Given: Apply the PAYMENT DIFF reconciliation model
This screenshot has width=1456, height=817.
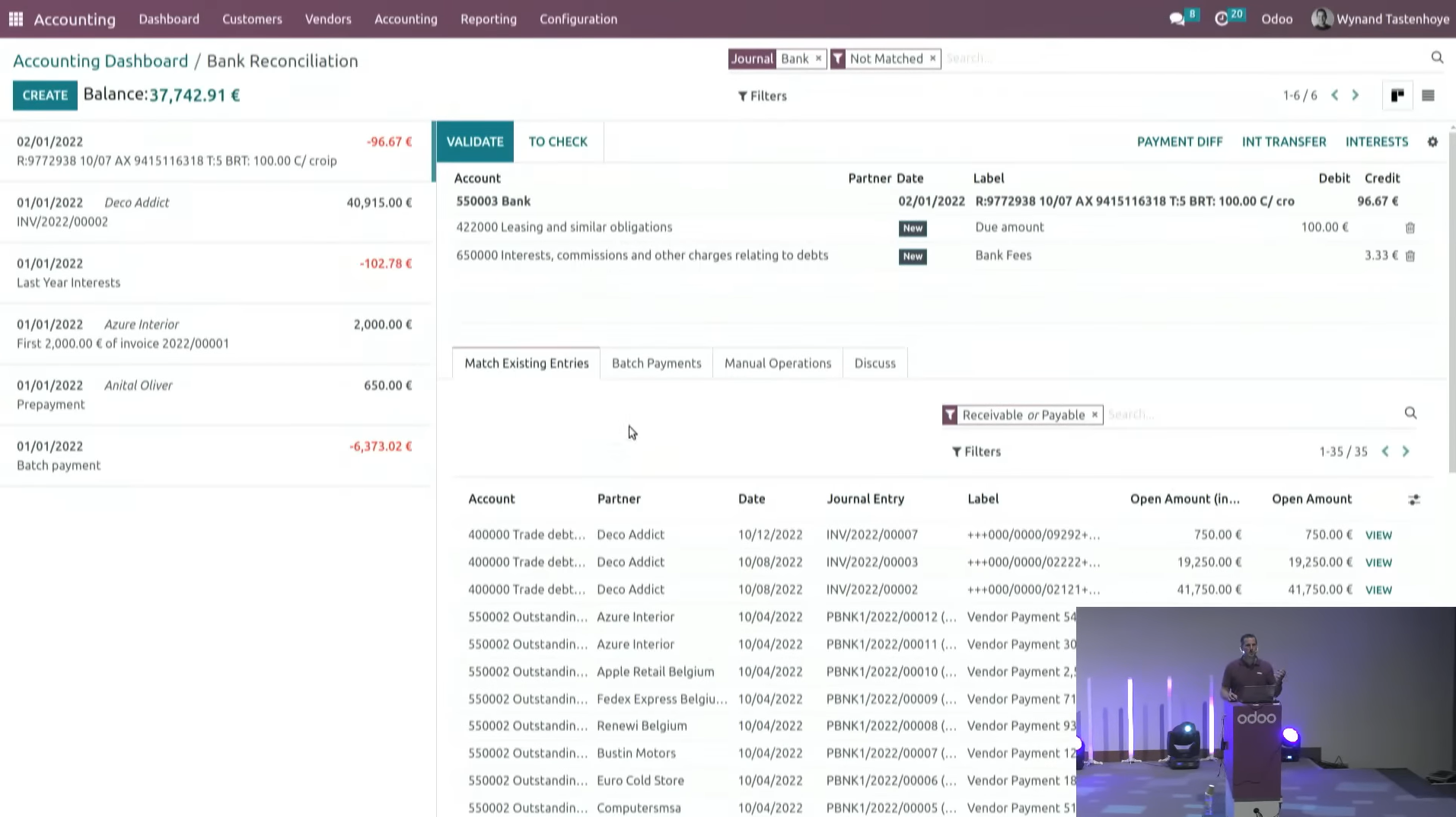Looking at the screenshot, I should point(1180,142).
